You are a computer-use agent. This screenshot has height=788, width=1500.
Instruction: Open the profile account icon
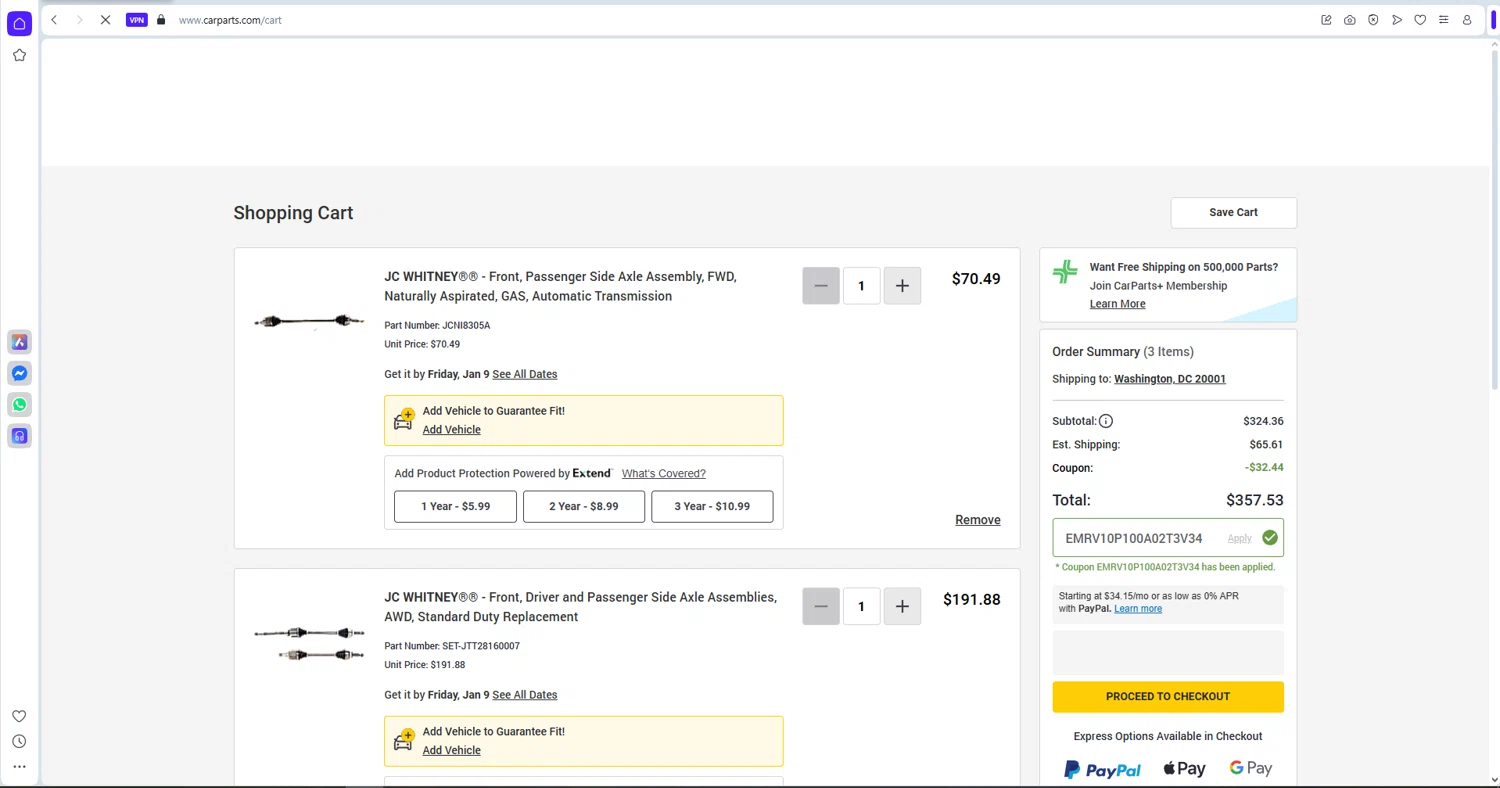tap(1467, 20)
